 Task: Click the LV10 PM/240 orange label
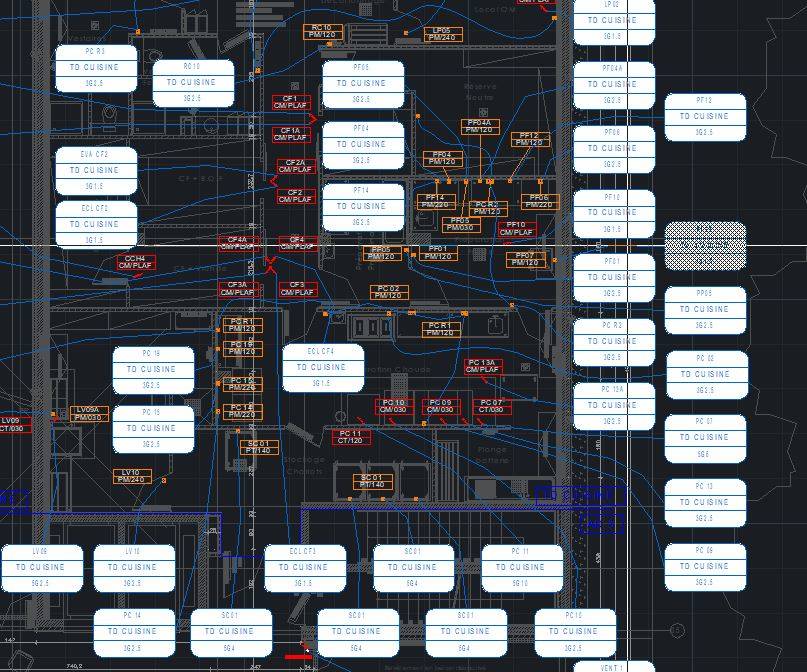131,476
